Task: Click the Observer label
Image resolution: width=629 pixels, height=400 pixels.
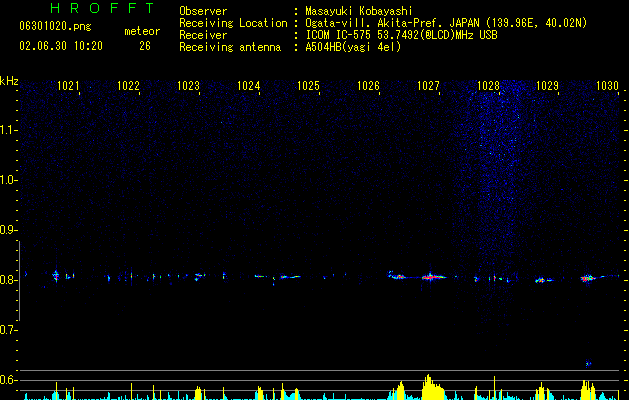Action: click(203, 11)
